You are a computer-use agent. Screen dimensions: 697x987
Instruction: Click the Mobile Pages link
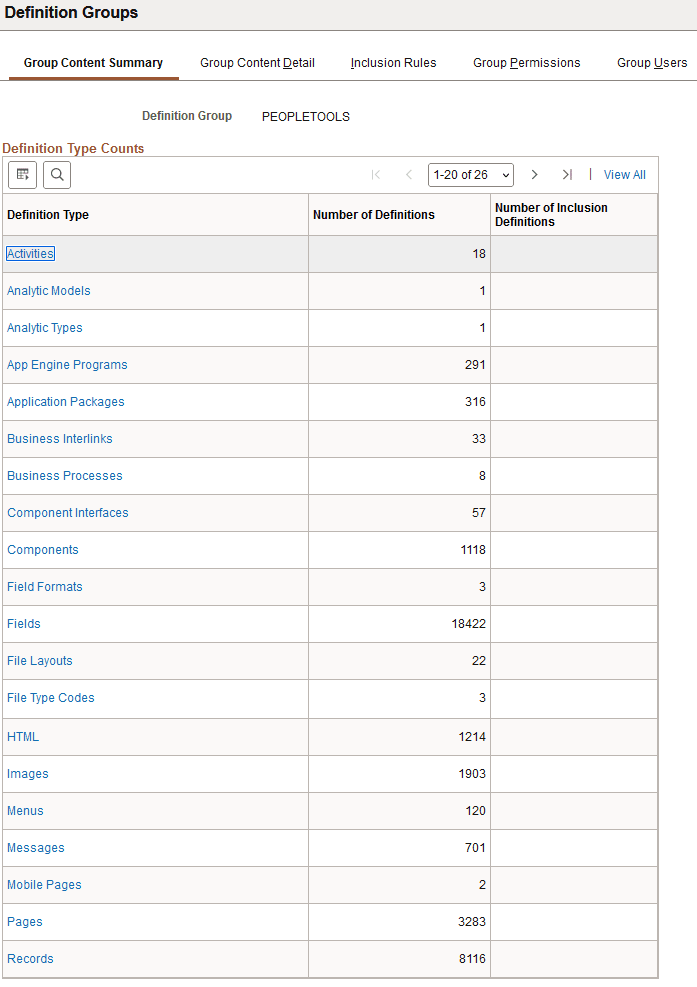coord(44,884)
